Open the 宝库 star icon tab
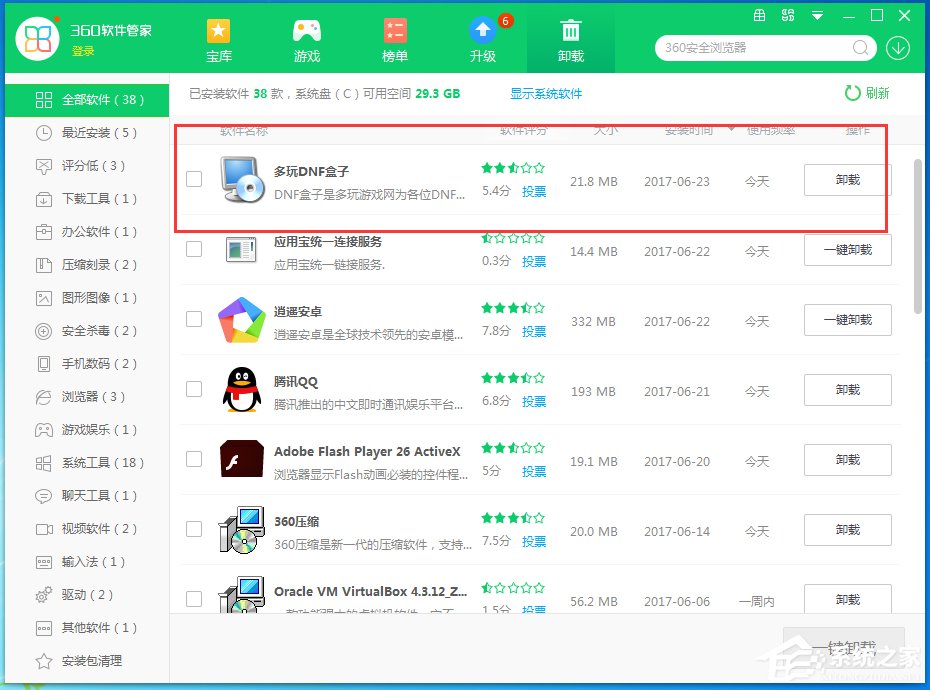Viewport: 930px width, 690px height. [x=218, y=31]
